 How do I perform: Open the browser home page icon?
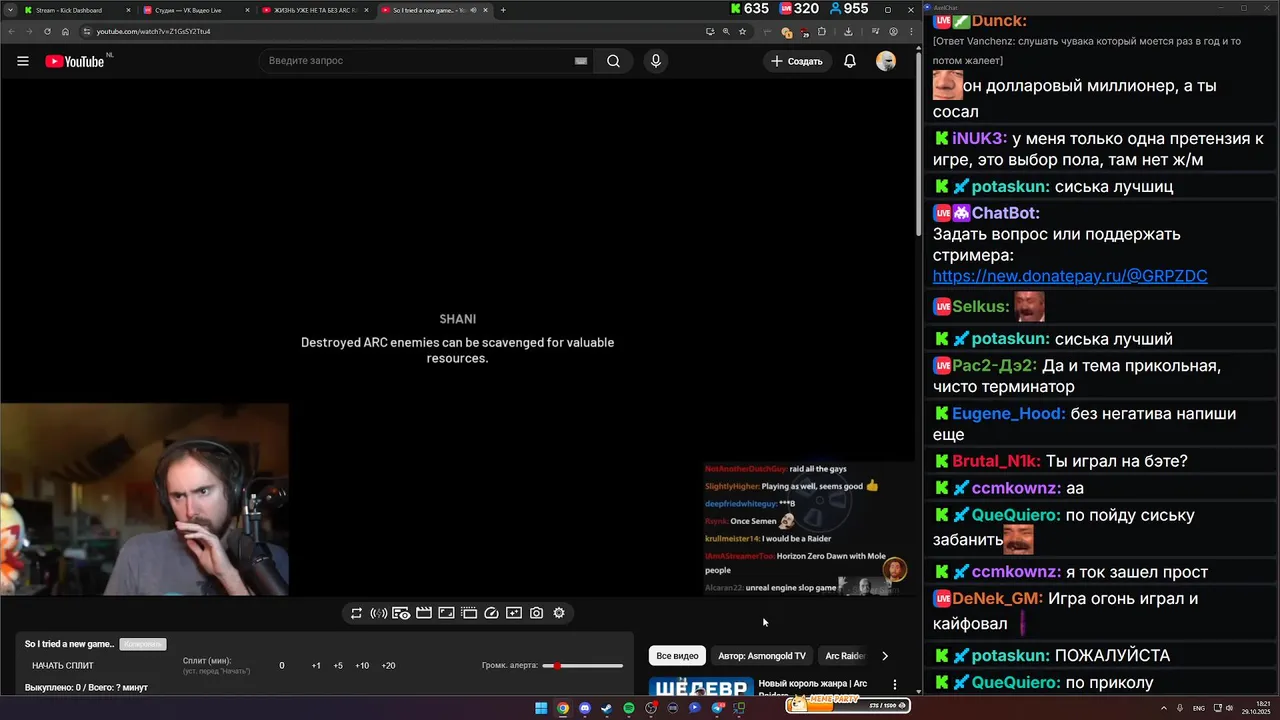(x=65, y=31)
